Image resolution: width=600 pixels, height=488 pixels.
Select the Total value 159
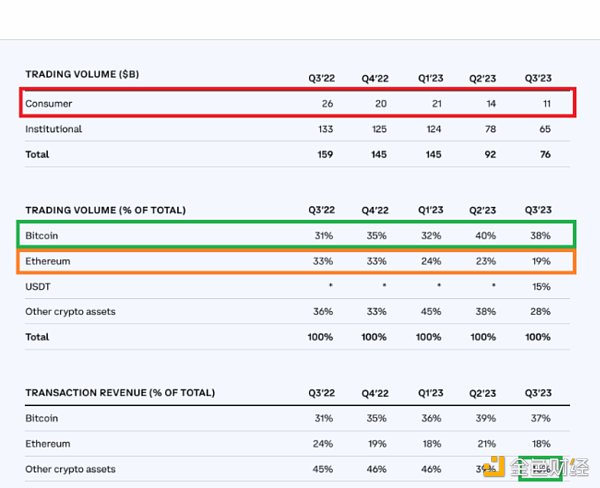(325, 155)
